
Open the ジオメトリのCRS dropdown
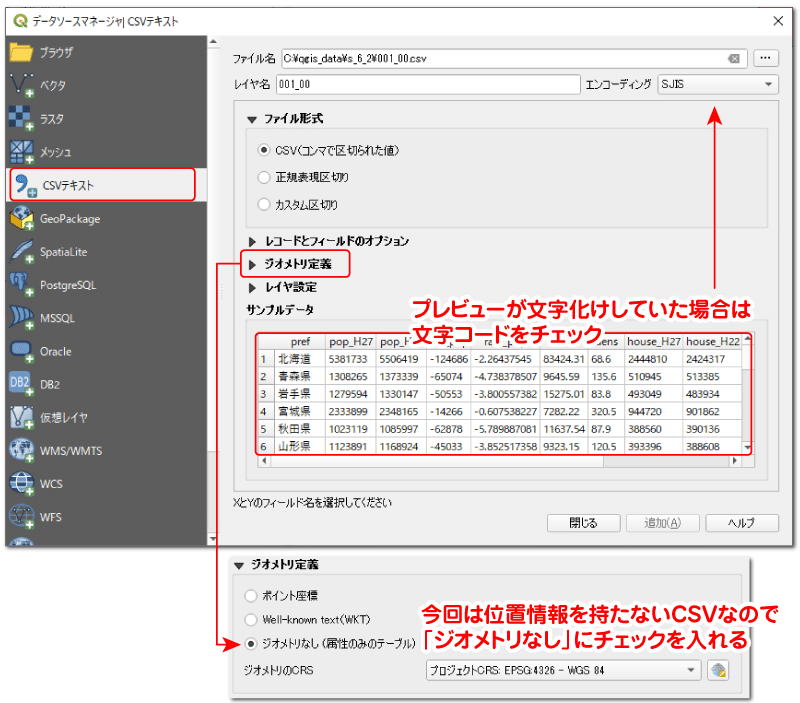pyautogui.click(x=563, y=670)
